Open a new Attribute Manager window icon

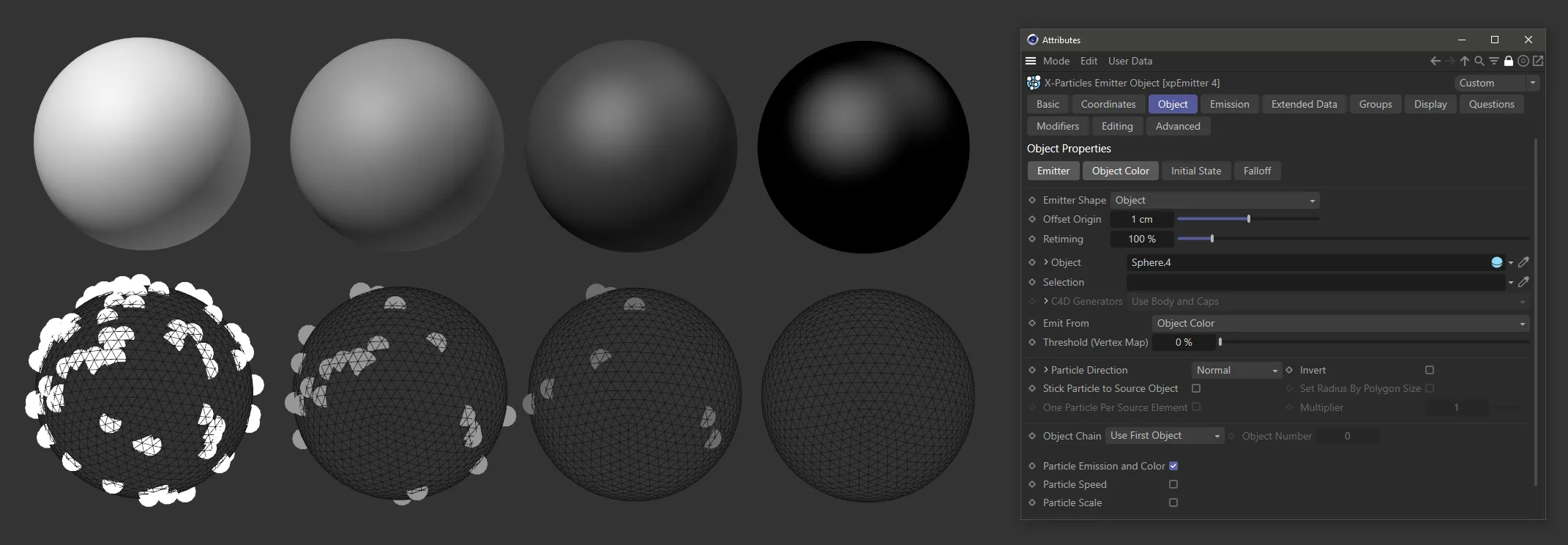pyautogui.click(x=1538, y=61)
